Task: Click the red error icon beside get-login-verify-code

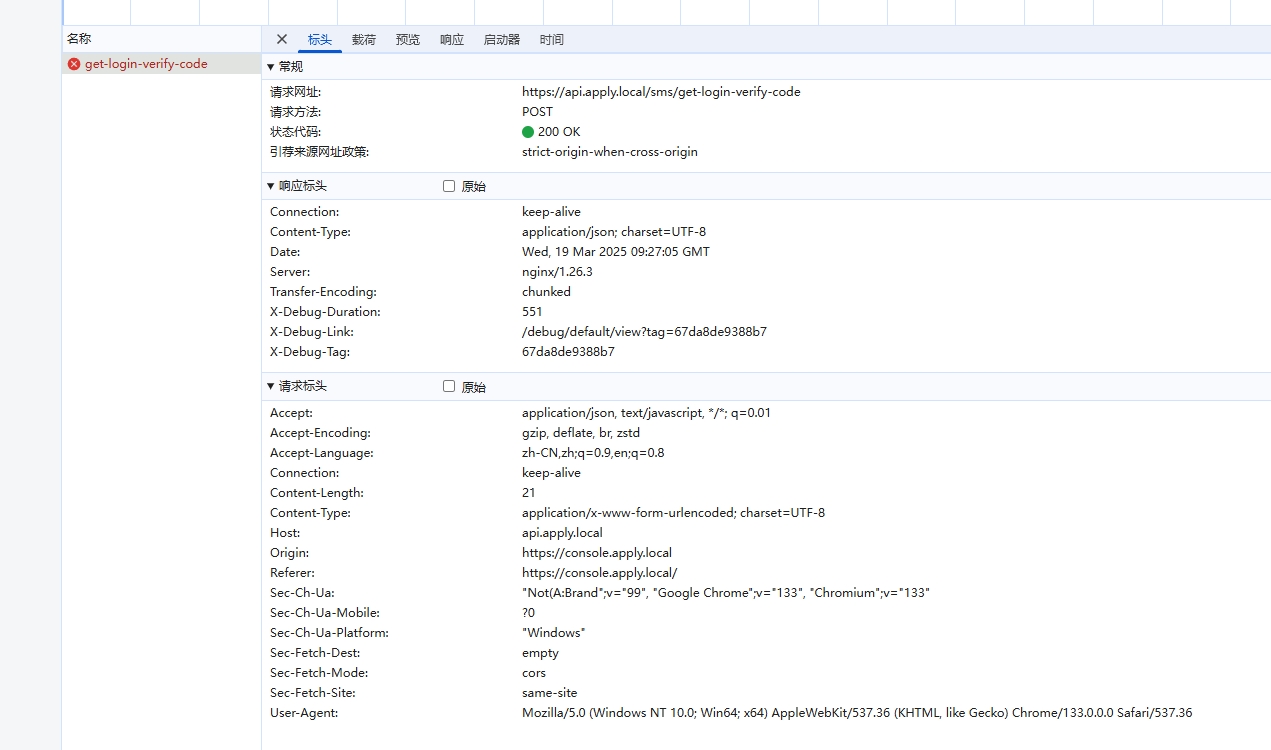Action: [74, 64]
